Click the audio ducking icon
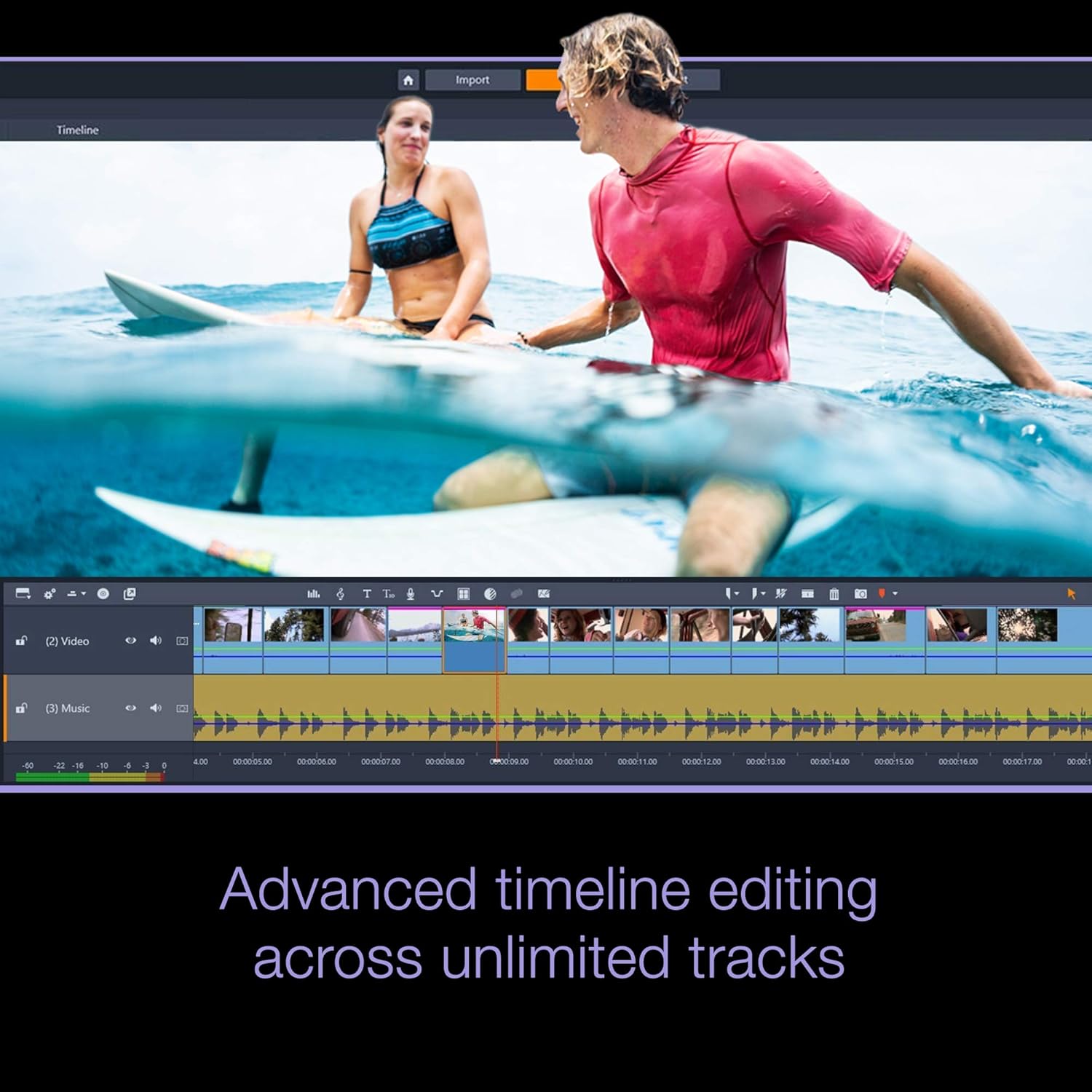Viewport: 1092px width, 1092px height. coord(437,594)
